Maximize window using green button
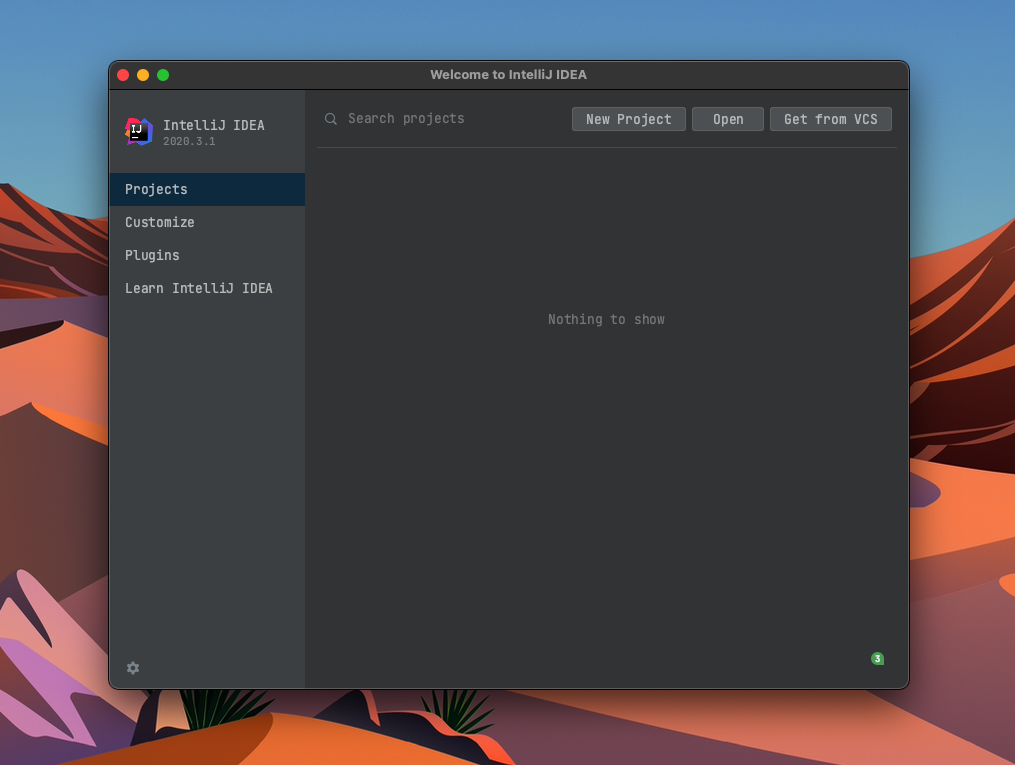1015x765 pixels. 163,75
